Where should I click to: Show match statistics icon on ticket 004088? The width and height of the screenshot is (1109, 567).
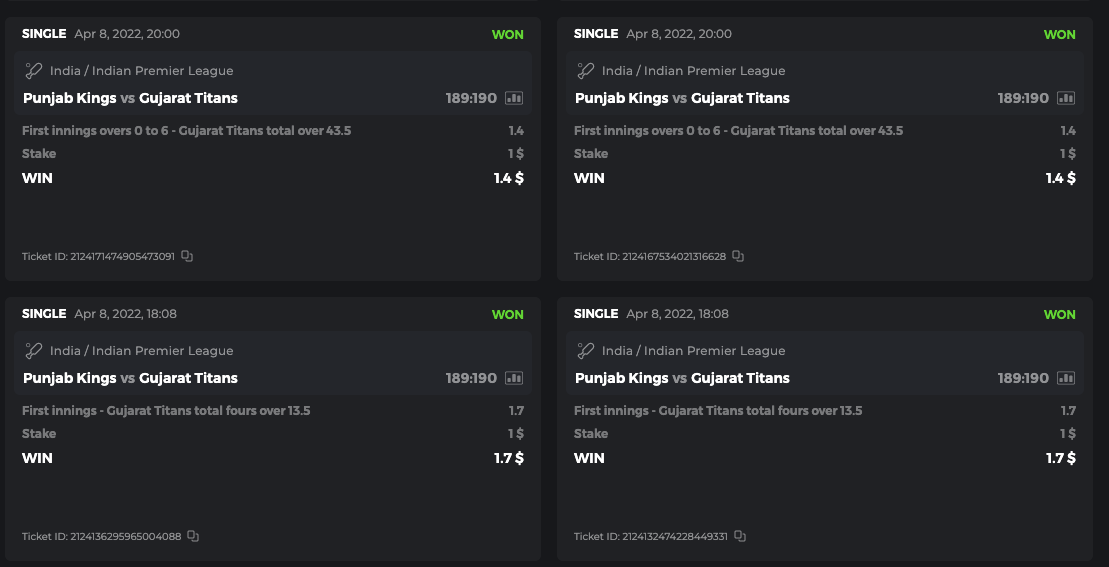point(515,378)
